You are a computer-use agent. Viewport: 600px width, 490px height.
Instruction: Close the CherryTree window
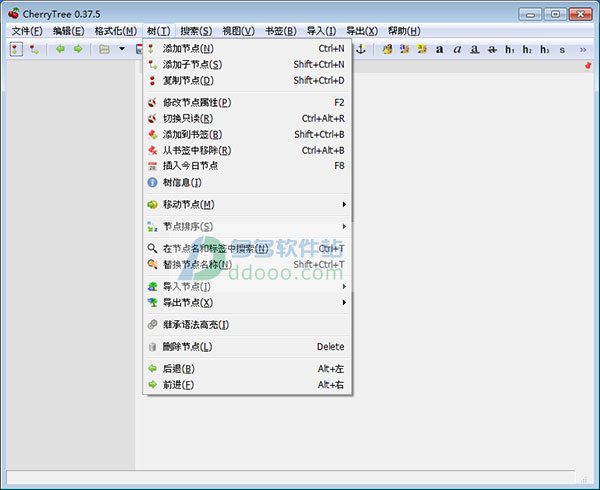(580, 15)
